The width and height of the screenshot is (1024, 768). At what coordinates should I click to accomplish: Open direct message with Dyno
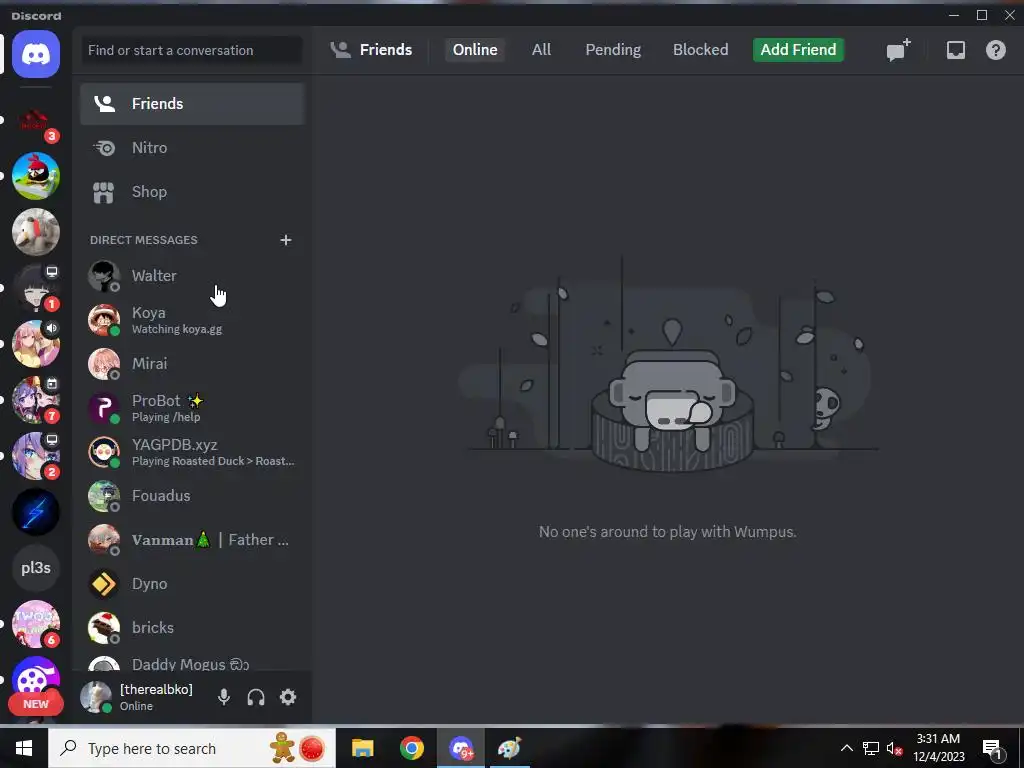tap(192, 584)
